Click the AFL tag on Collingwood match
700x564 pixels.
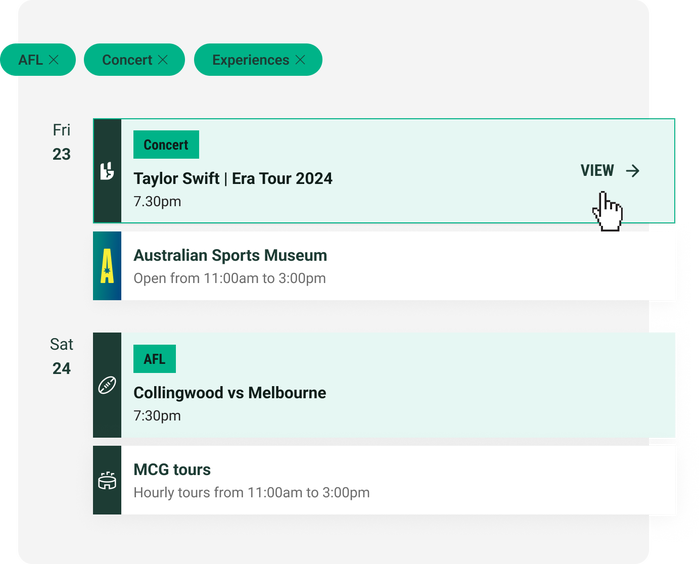(x=154, y=359)
